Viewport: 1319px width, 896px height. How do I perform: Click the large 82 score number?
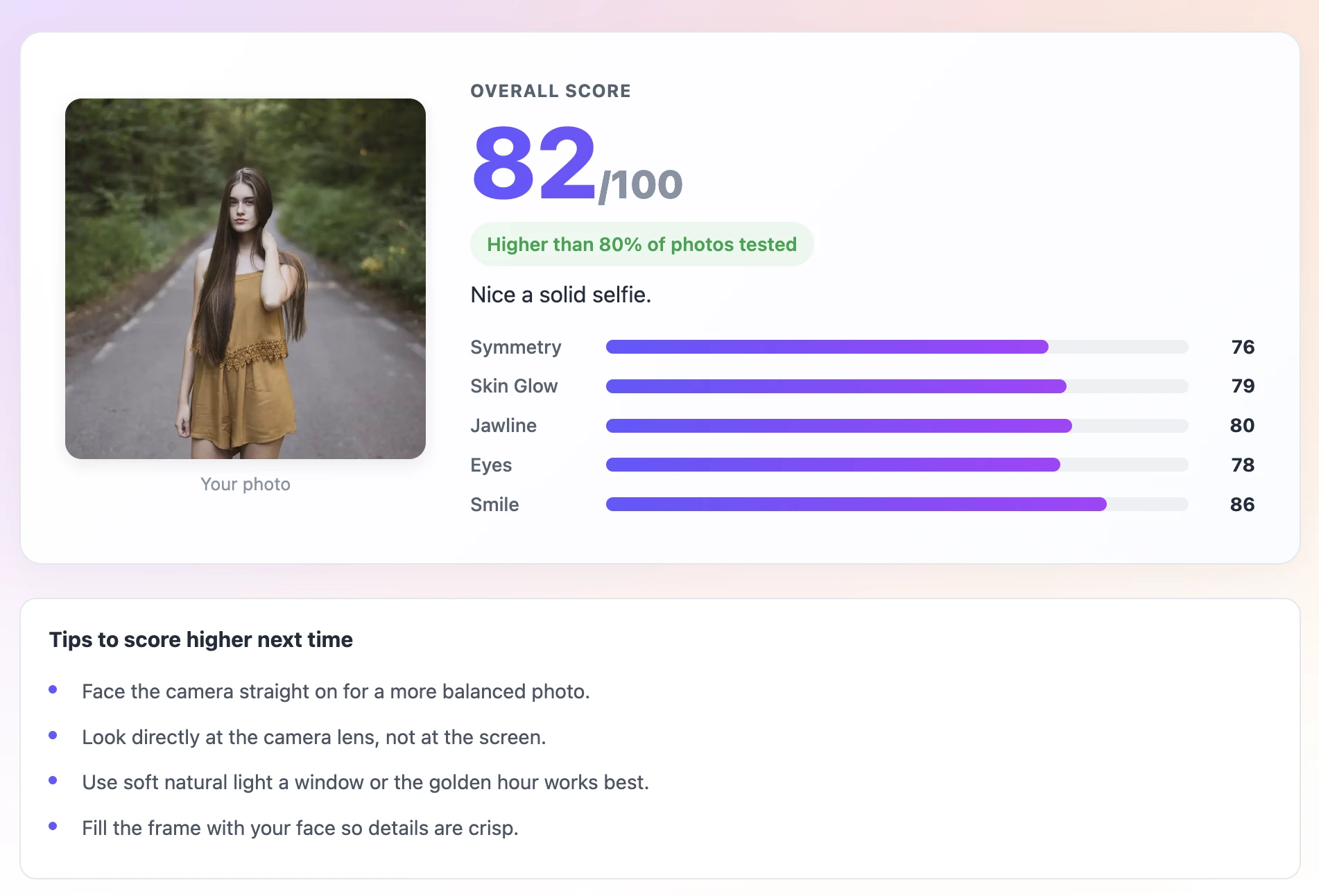tap(533, 164)
